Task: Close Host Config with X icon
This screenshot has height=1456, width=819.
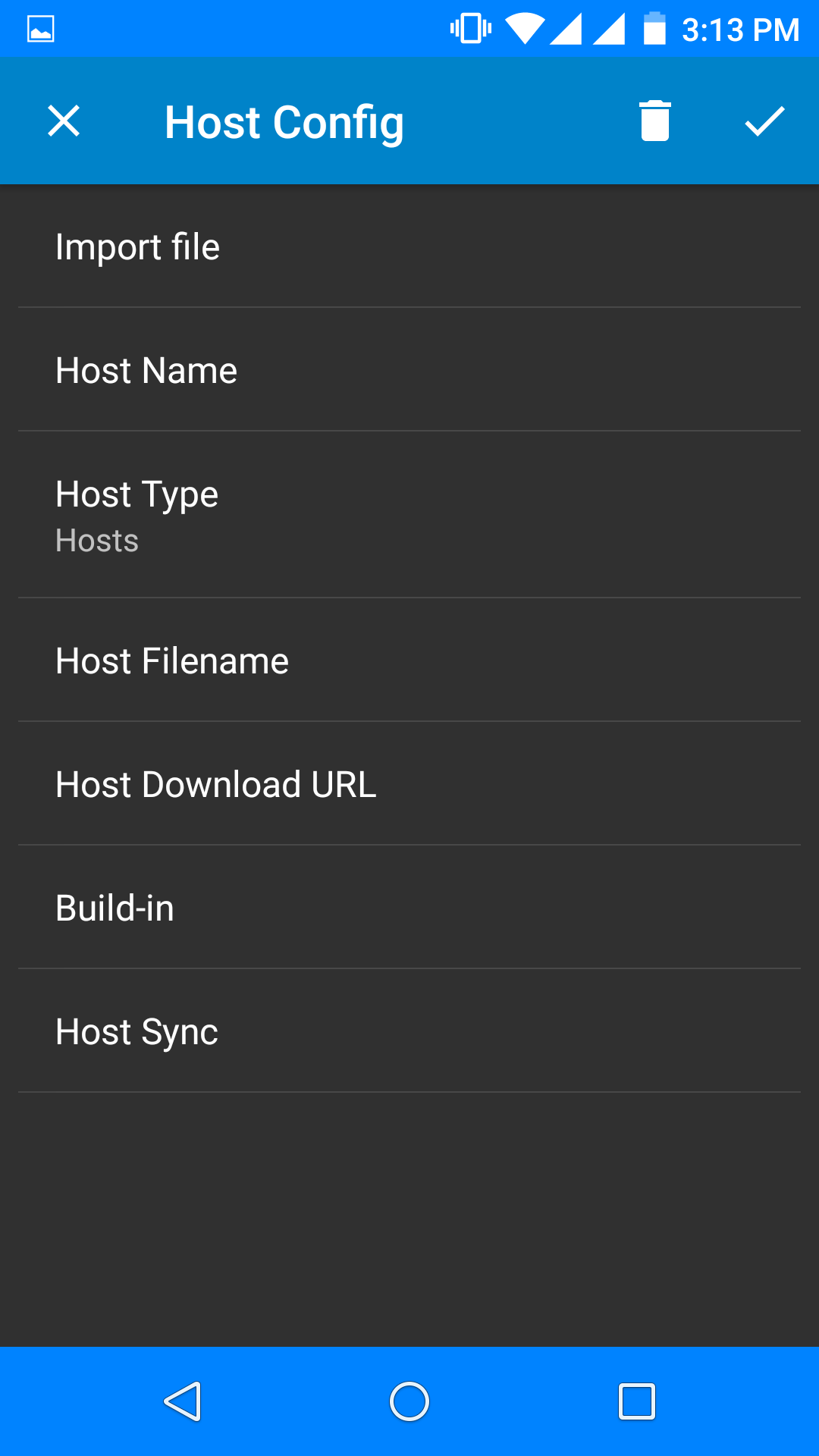Action: (64, 121)
